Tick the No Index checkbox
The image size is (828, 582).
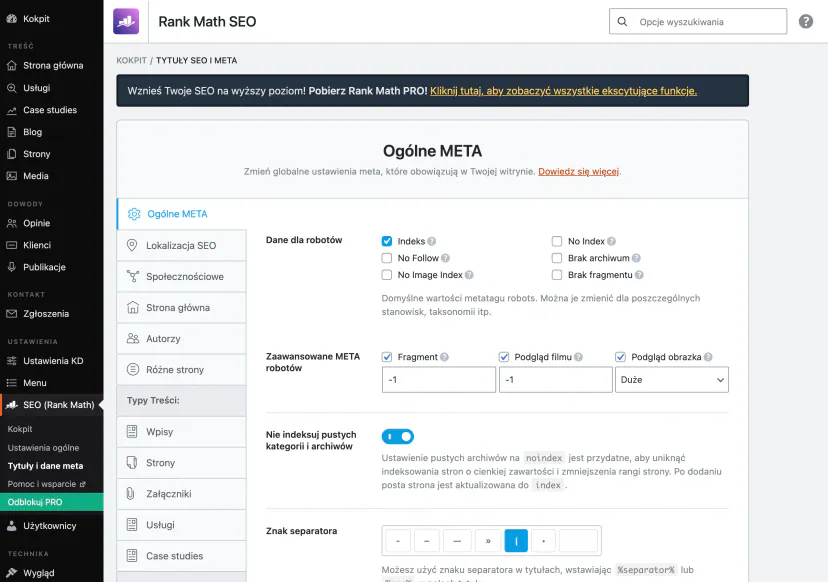point(557,241)
